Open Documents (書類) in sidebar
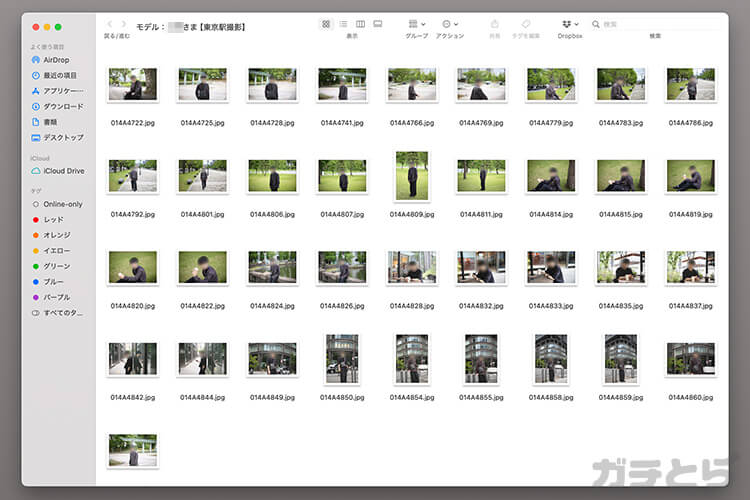This screenshot has width=750, height=500. pyautogui.click(x=44, y=122)
